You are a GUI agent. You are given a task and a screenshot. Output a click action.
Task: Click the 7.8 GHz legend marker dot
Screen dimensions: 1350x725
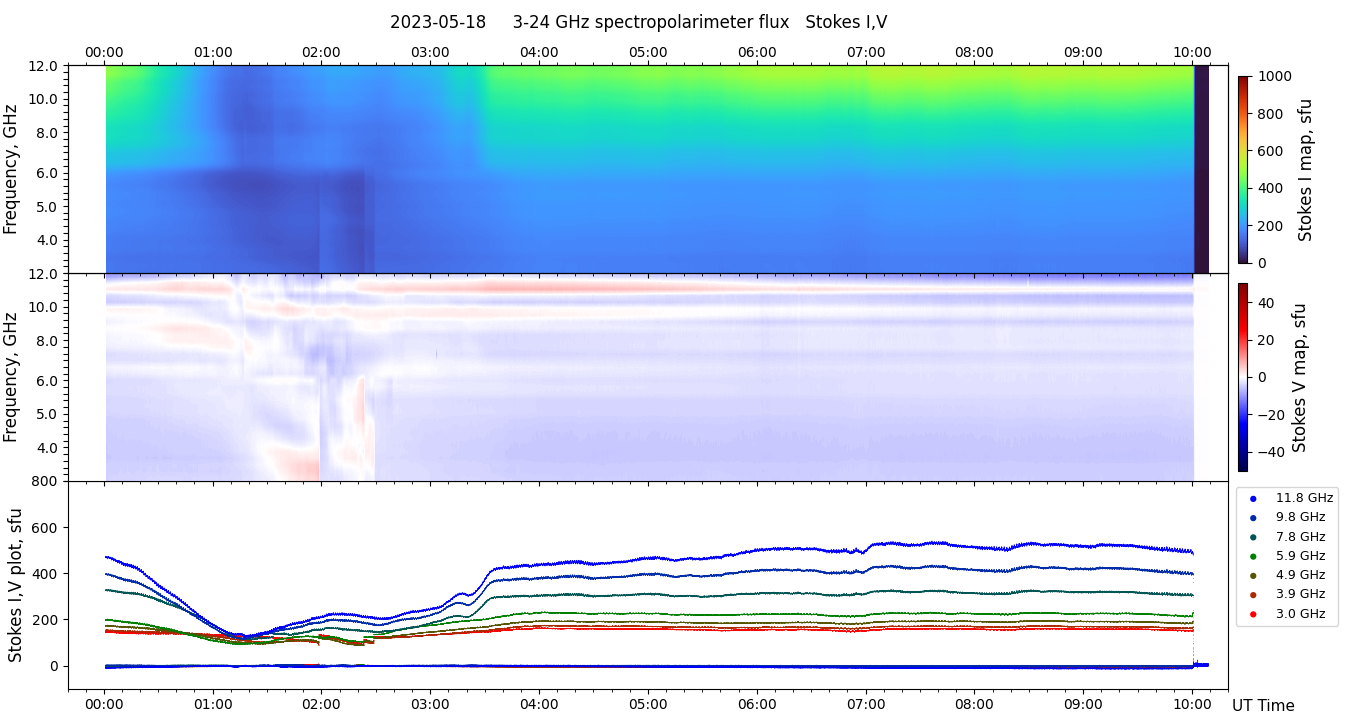[x=1253, y=537]
